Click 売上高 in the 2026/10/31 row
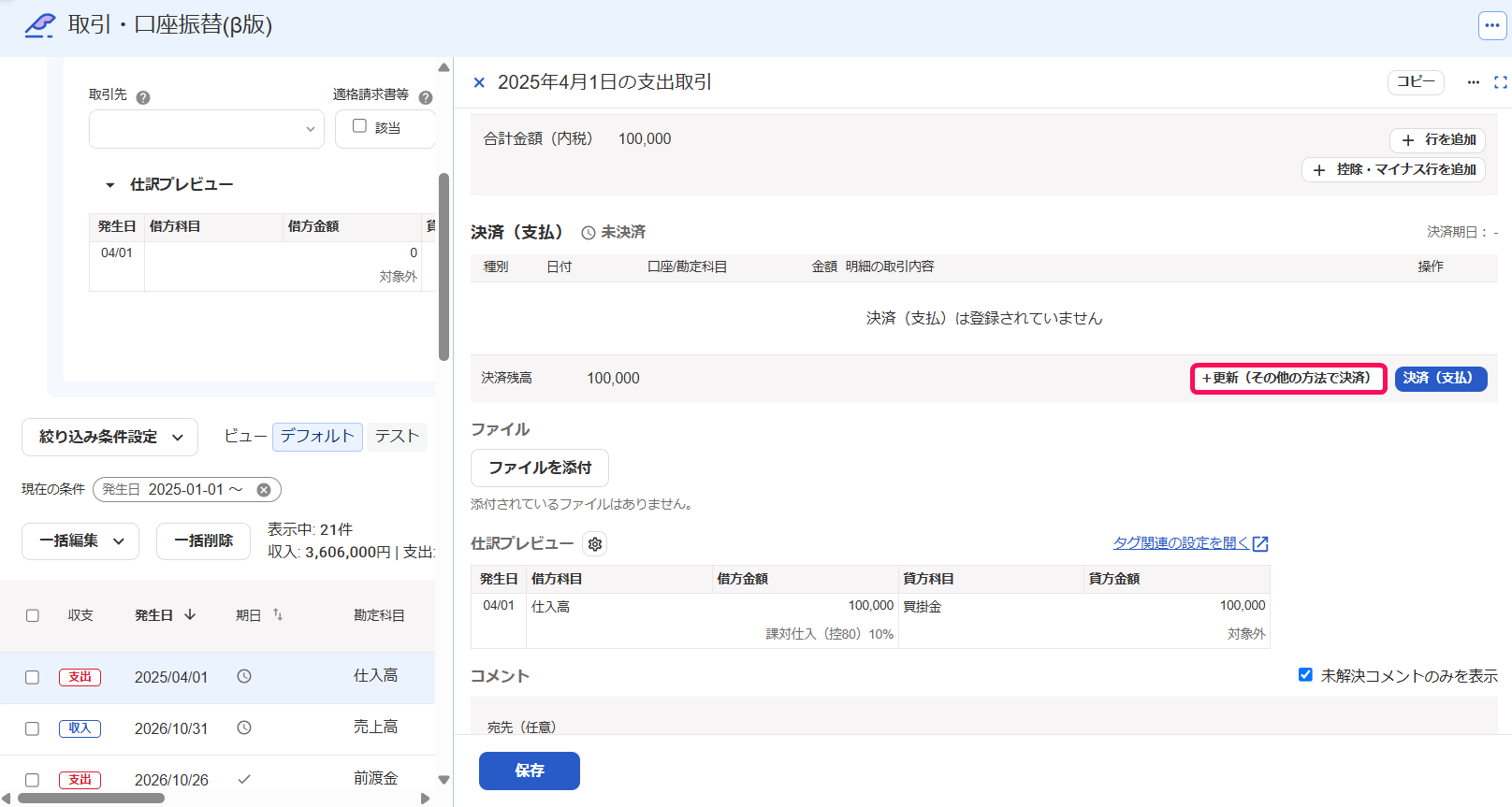 pyautogui.click(x=375, y=727)
